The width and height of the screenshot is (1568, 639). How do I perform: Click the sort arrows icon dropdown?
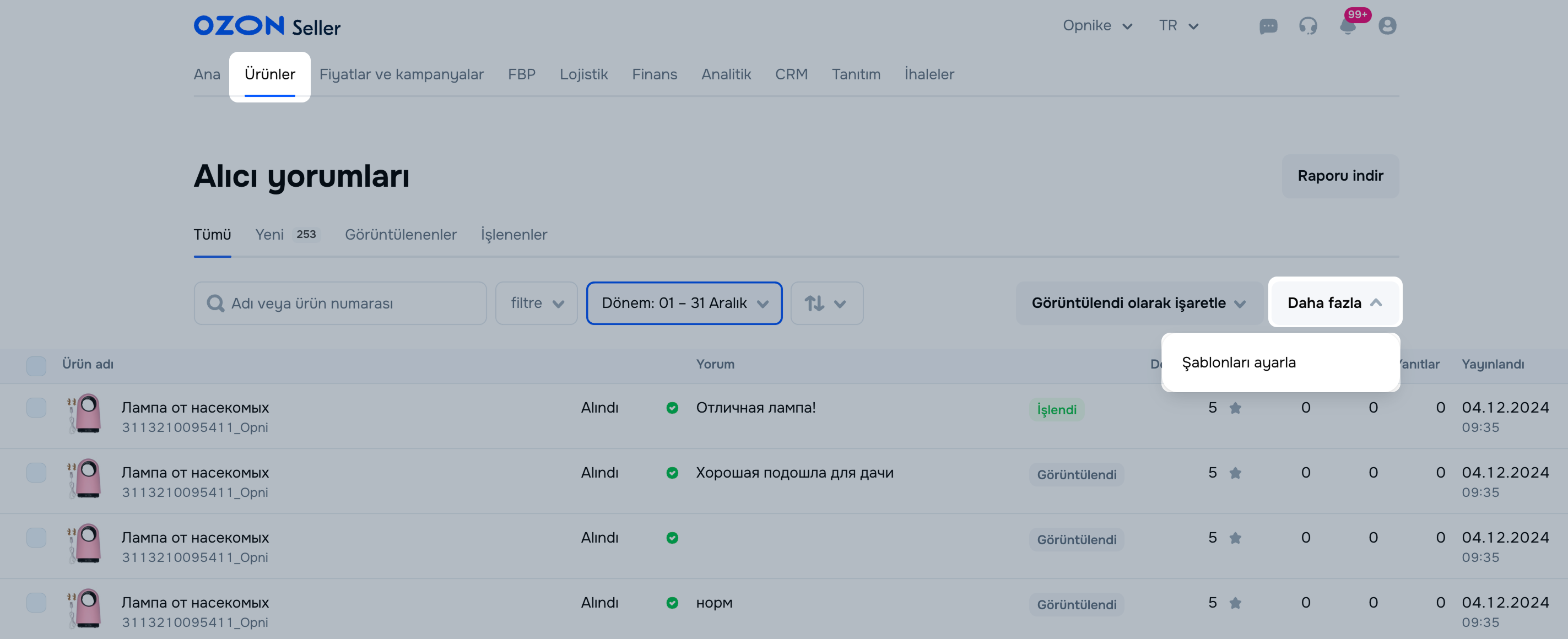(x=826, y=303)
